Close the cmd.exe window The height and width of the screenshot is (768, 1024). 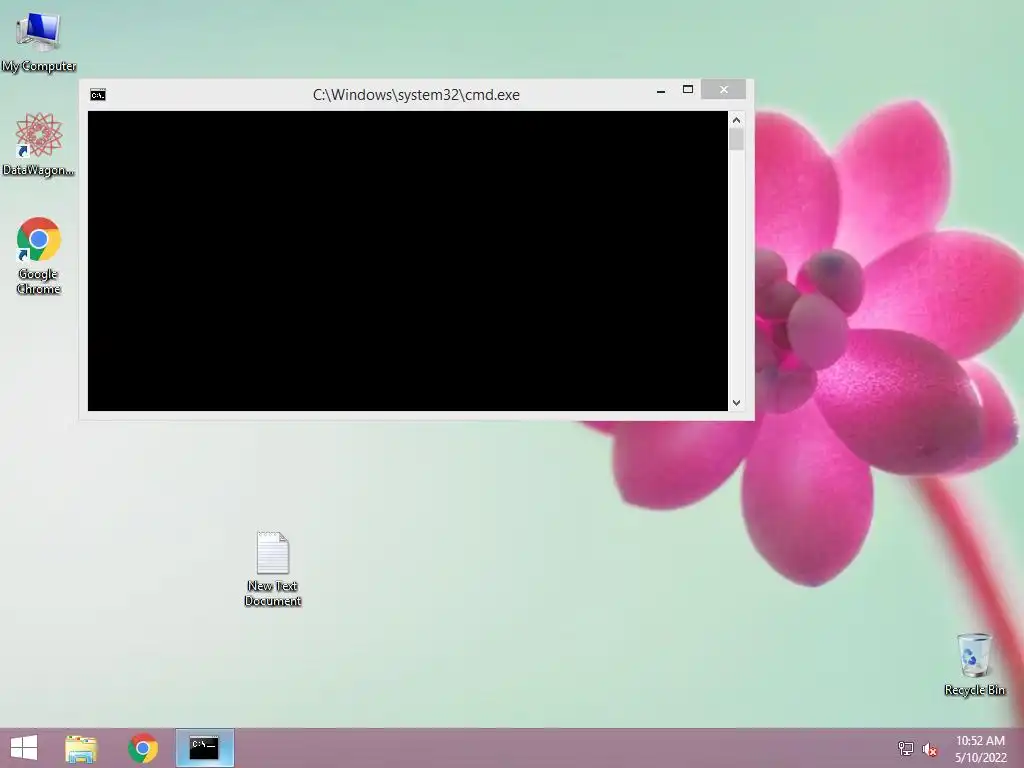(724, 89)
